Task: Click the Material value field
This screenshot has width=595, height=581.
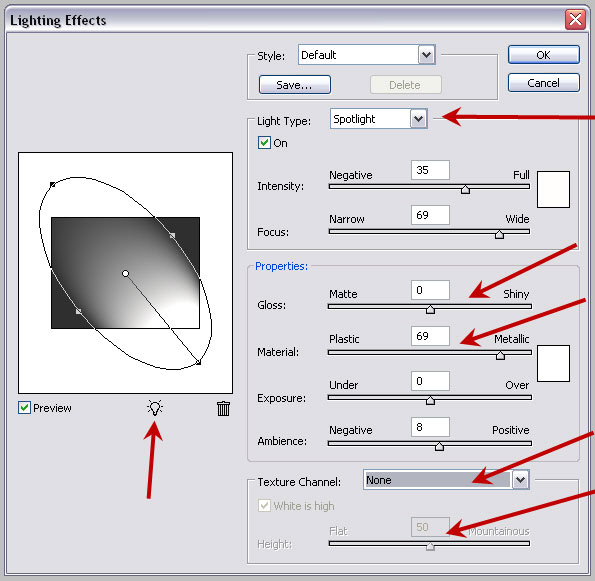Action: click(x=430, y=336)
